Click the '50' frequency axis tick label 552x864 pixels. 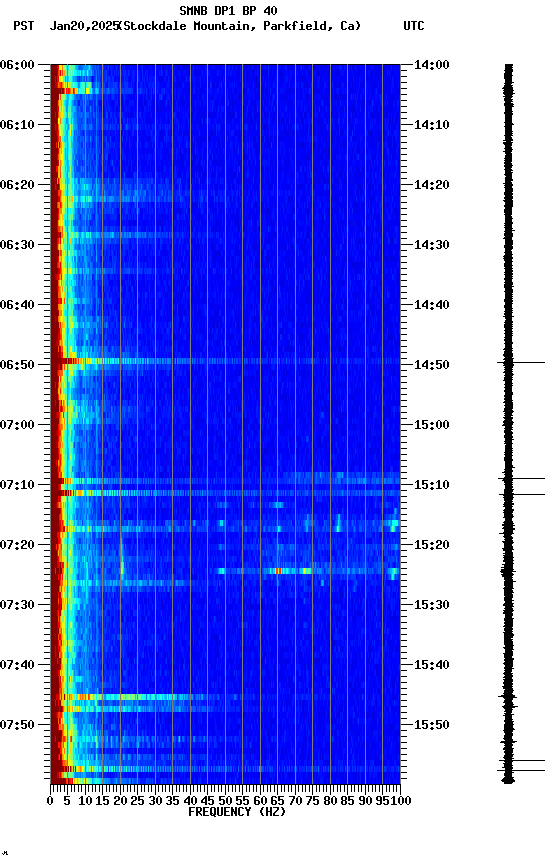pos(225,801)
